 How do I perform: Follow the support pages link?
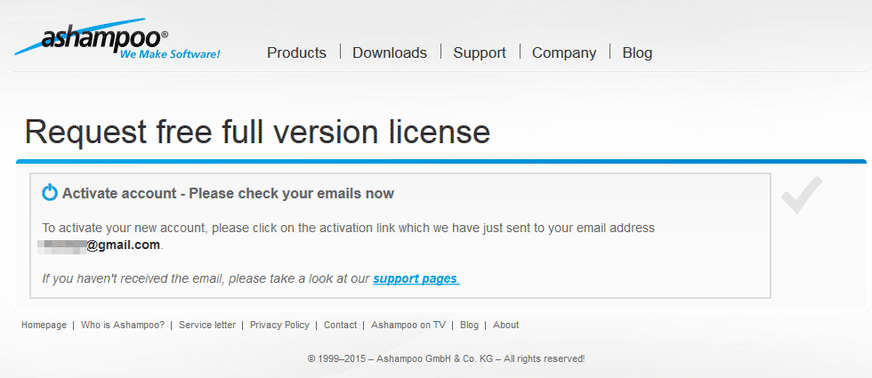point(416,278)
